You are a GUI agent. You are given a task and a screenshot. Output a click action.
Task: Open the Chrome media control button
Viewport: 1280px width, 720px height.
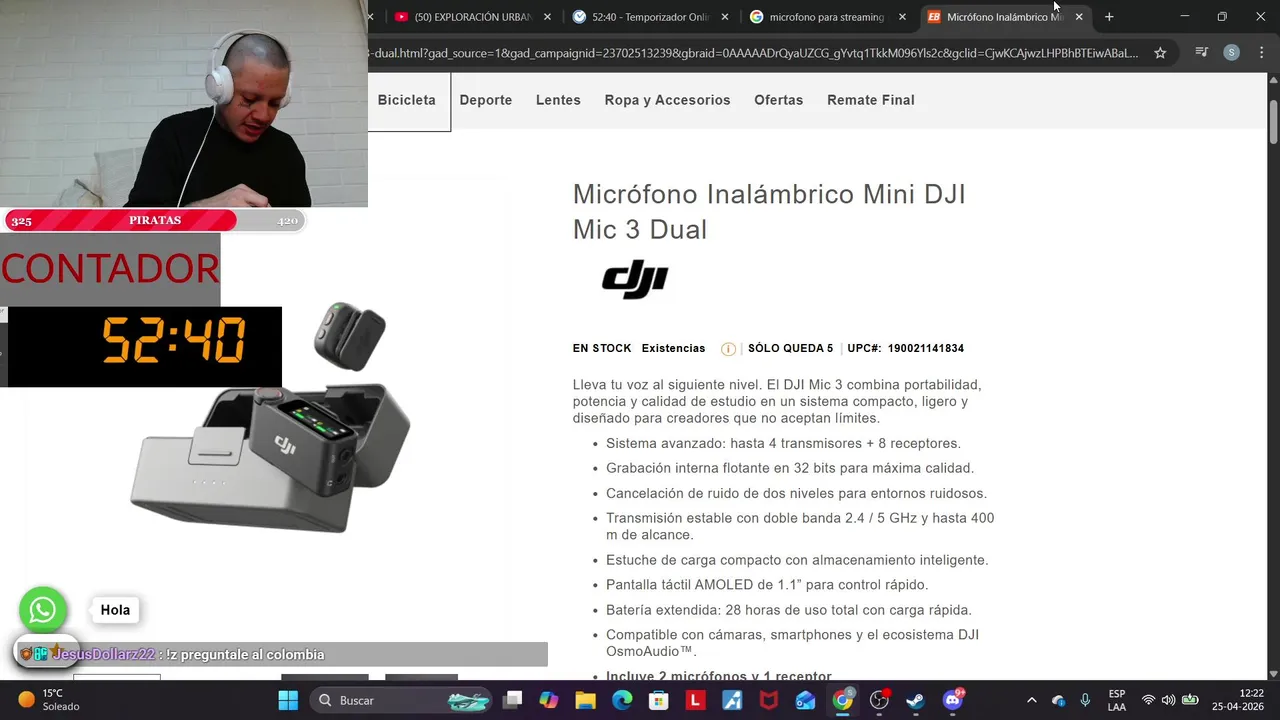point(1202,53)
